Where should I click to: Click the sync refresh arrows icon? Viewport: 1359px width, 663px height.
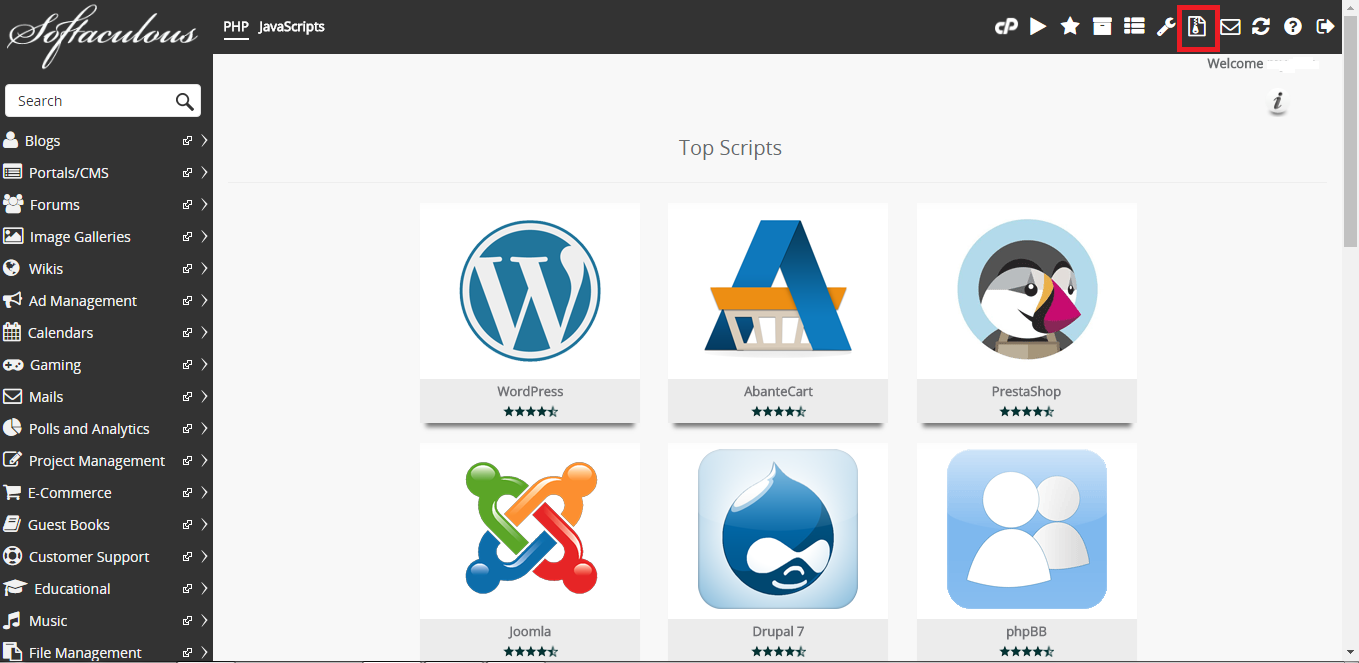click(x=1261, y=27)
